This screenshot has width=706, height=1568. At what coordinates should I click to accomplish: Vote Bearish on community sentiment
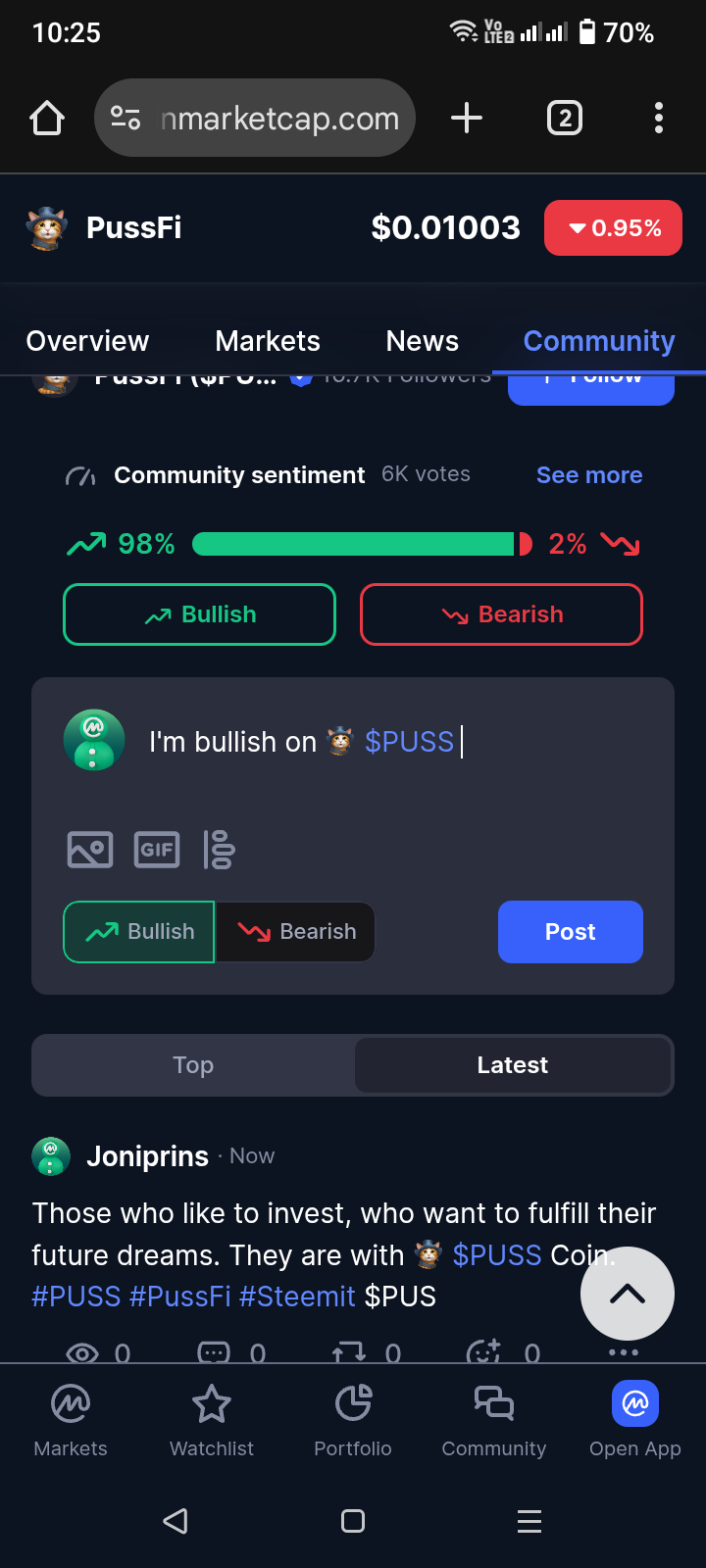(x=501, y=614)
